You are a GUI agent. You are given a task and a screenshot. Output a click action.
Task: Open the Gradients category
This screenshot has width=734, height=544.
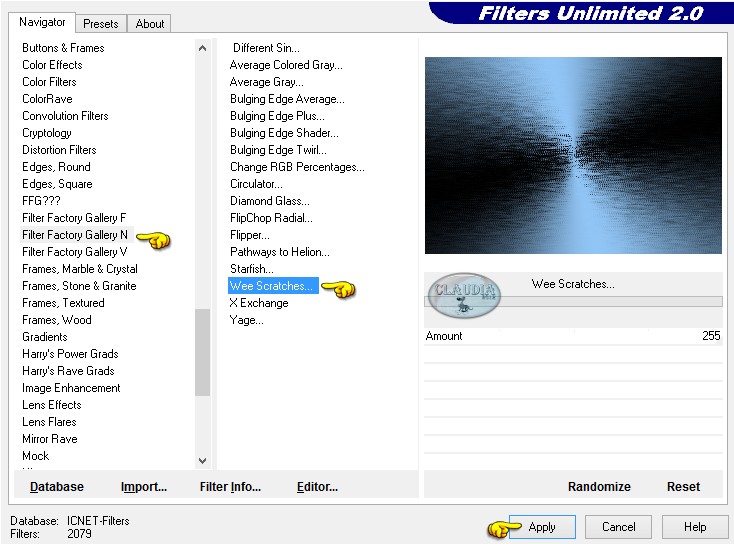point(44,337)
